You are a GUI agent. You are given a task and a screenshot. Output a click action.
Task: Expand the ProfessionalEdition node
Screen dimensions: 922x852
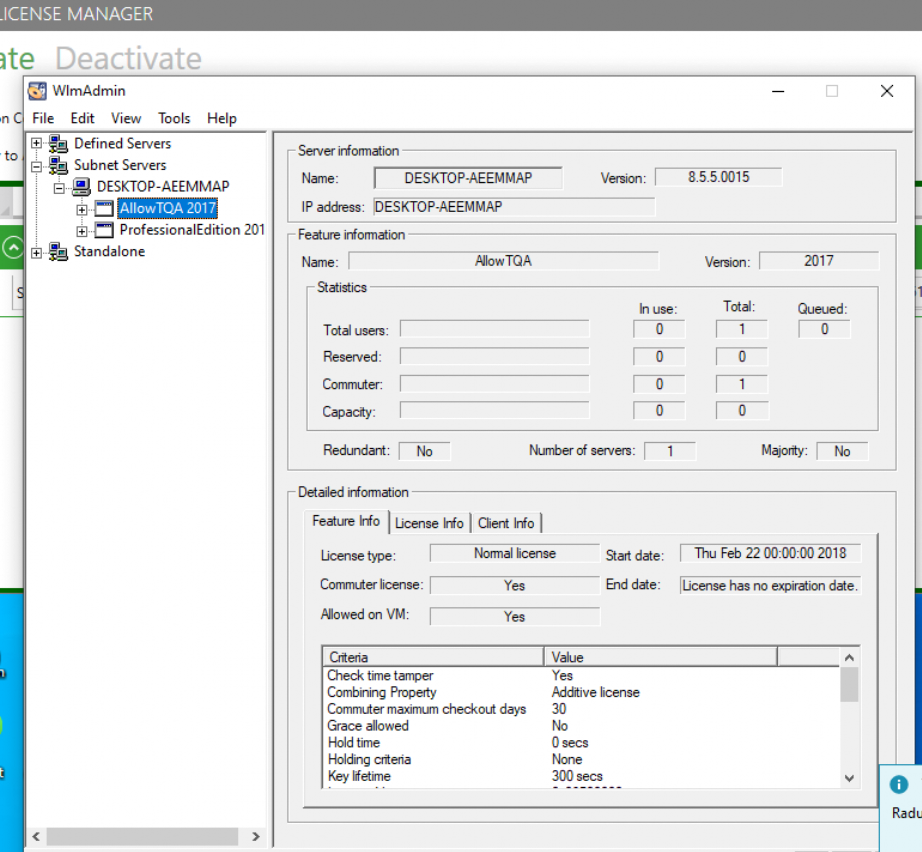click(x=82, y=232)
